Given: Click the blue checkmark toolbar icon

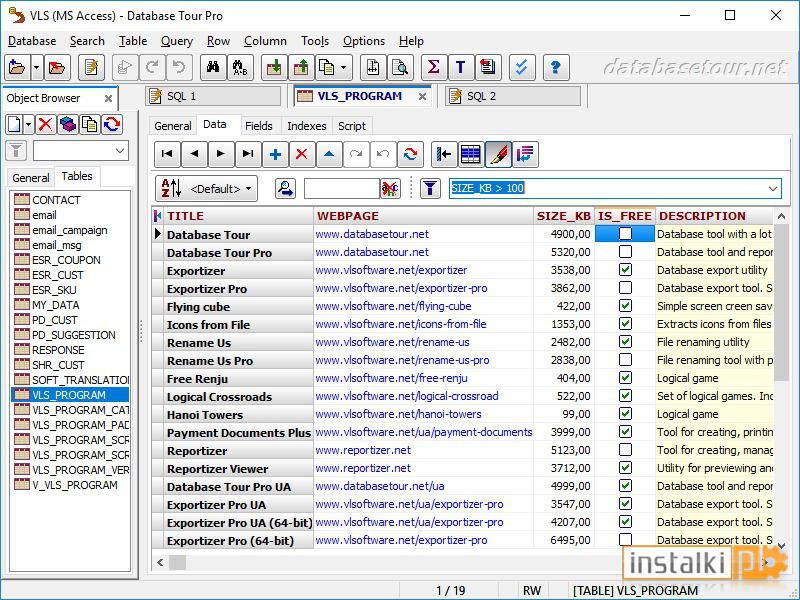Looking at the screenshot, I should point(521,67).
